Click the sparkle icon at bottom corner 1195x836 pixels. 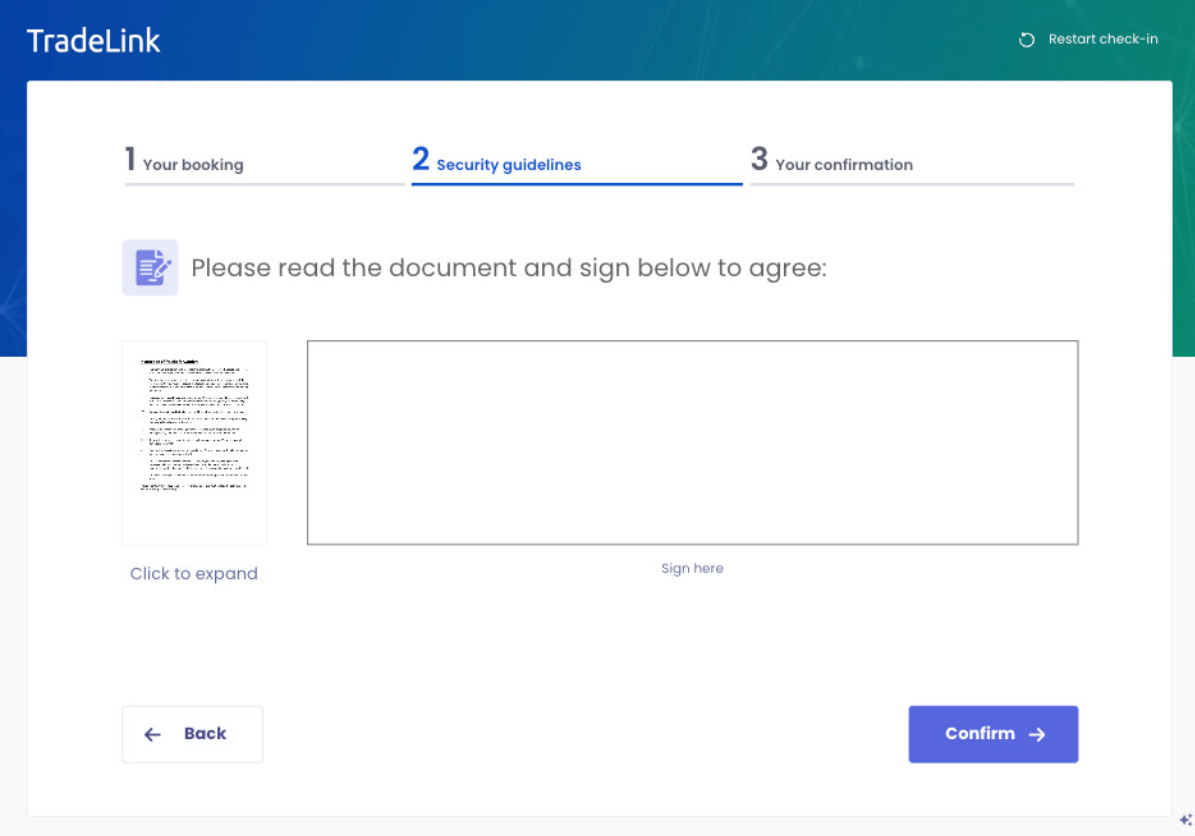point(1186,820)
